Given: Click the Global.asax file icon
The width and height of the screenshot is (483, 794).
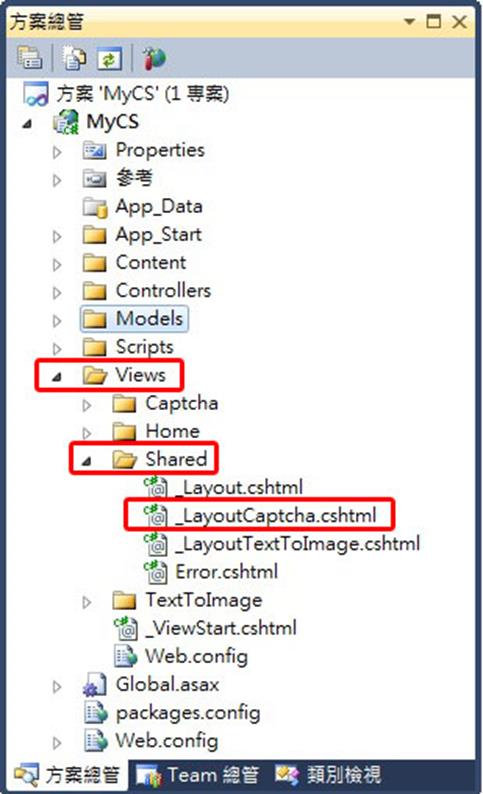Looking at the screenshot, I should pos(95,685).
